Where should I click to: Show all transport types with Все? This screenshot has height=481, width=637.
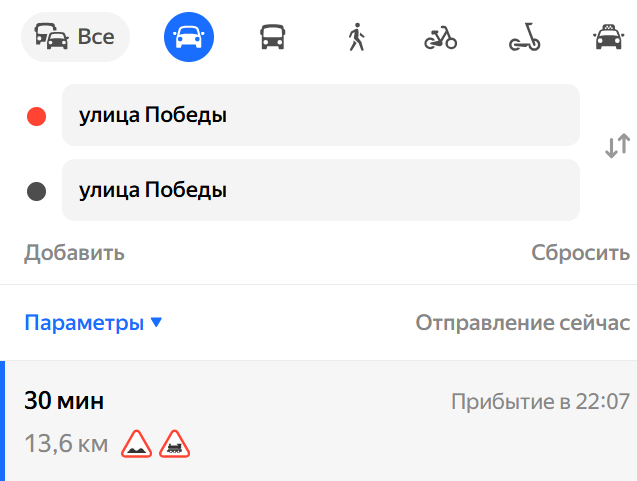pyautogui.click(x=75, y=38)
